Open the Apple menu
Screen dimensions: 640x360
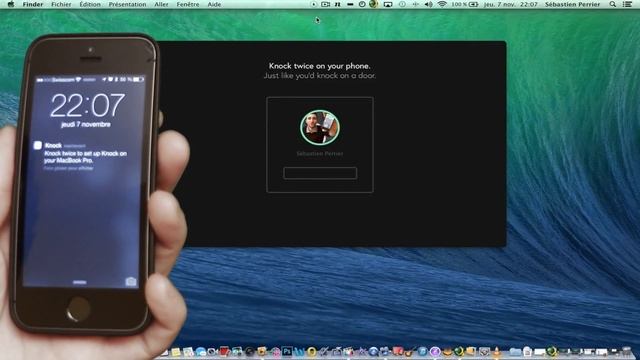point(11,4)
